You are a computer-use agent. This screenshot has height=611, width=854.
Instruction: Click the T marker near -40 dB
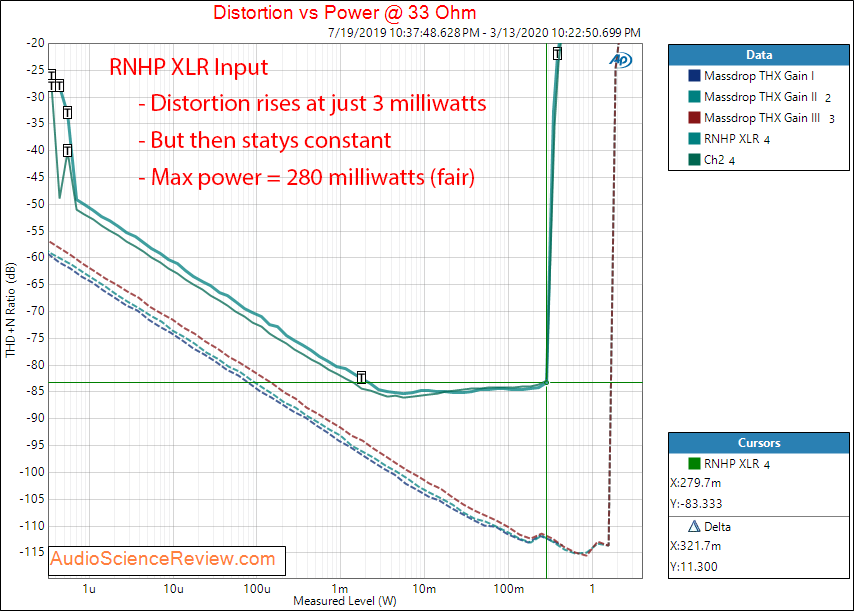[67, 150]
